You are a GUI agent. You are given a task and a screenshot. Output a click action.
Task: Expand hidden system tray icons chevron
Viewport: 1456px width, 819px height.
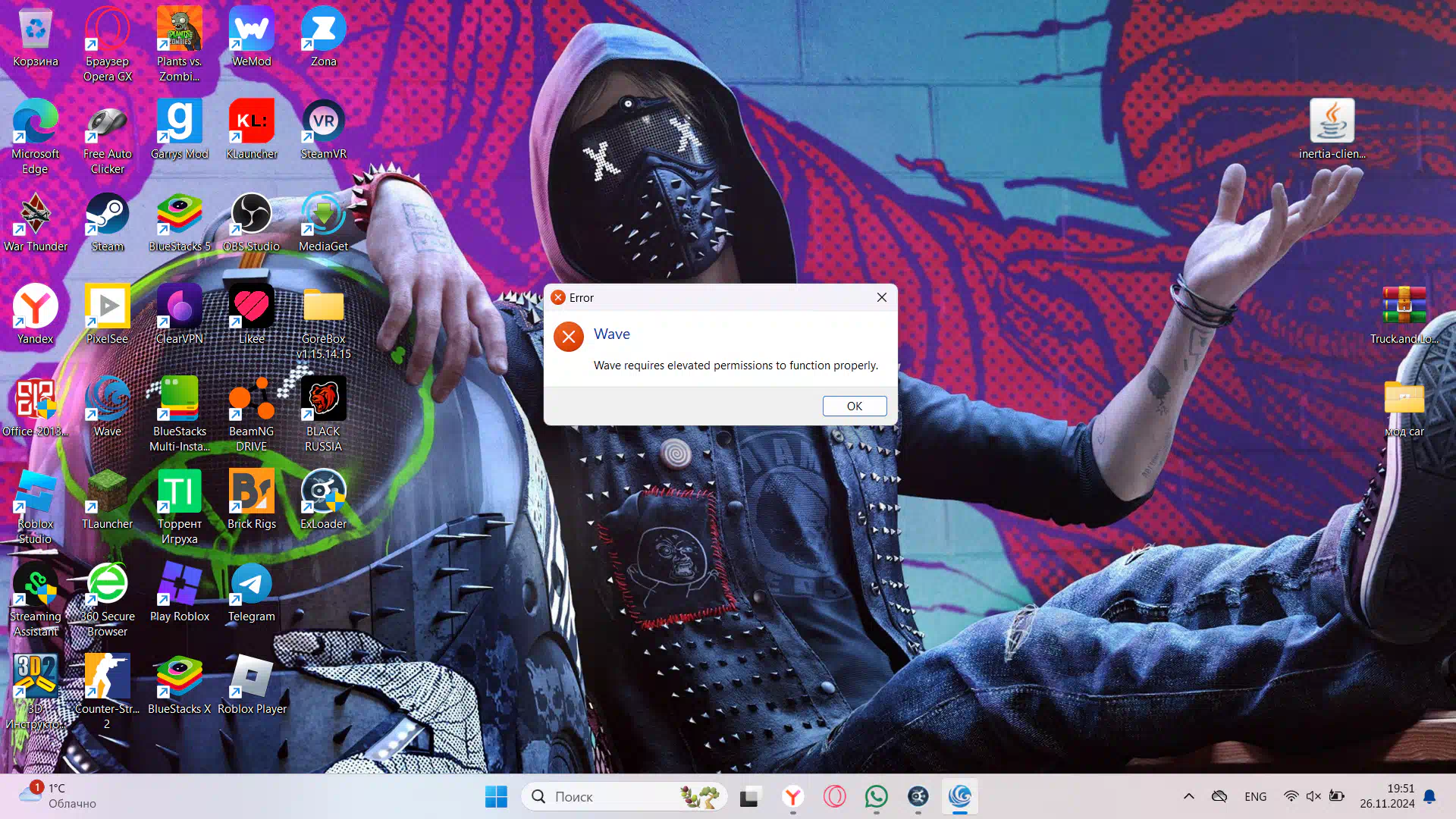(x=1189, y=796)
